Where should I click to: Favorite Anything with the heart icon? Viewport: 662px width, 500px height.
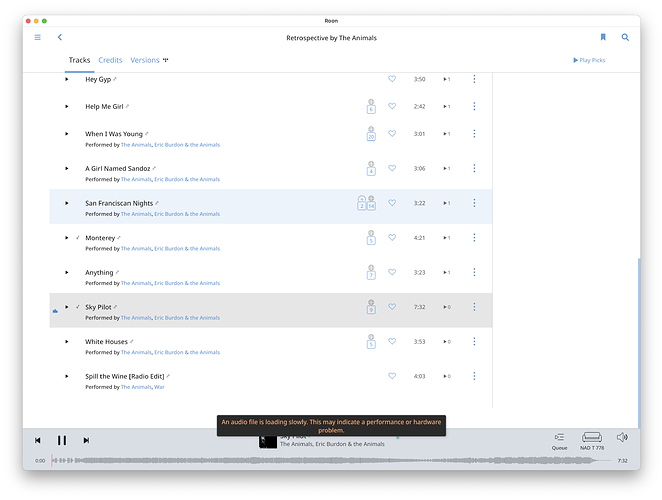392,272
